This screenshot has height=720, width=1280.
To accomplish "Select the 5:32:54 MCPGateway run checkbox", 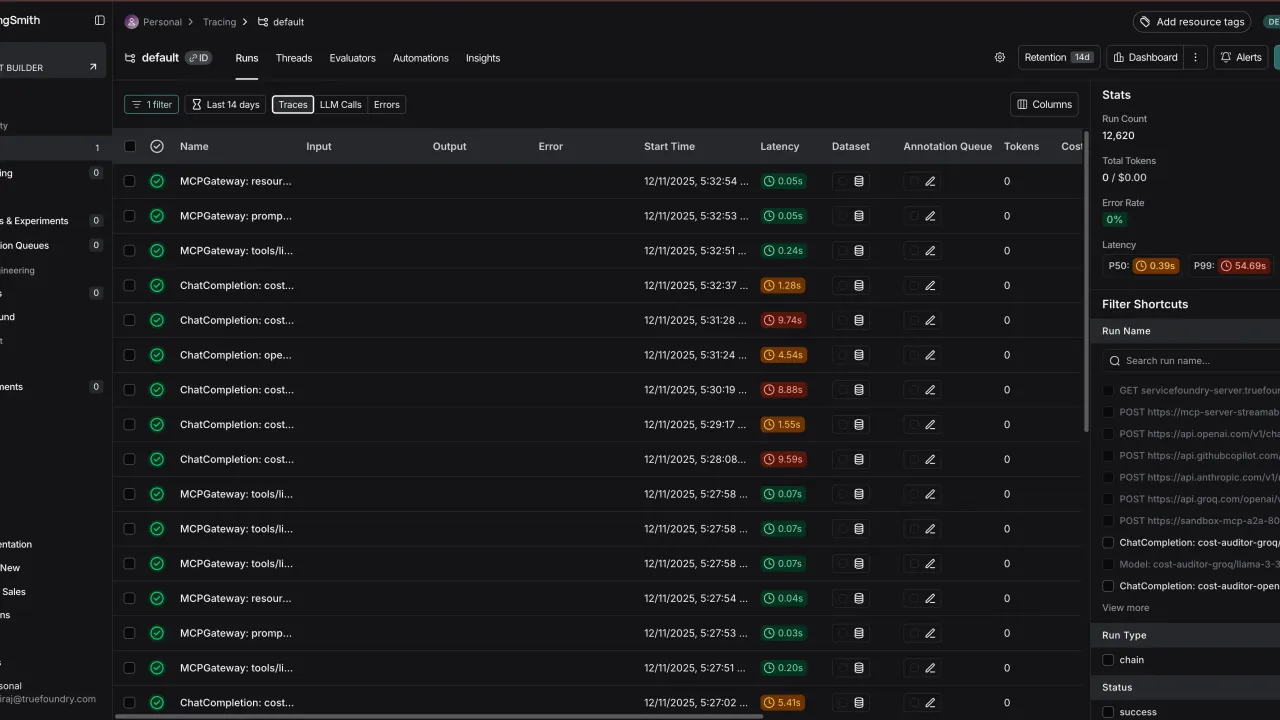I will pos(130,181).
